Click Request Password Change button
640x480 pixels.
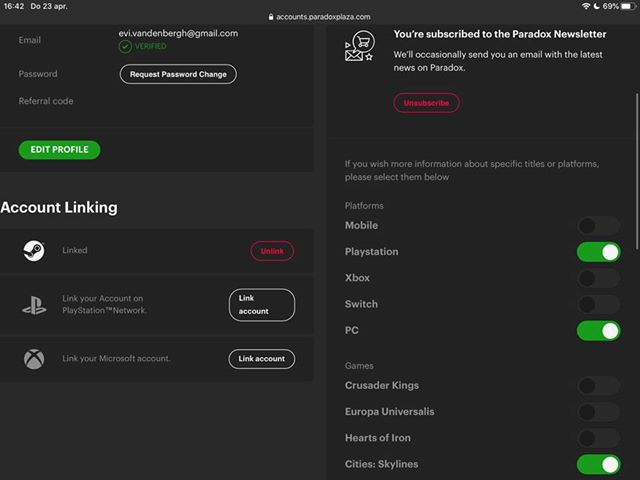[x=178, y=74]
